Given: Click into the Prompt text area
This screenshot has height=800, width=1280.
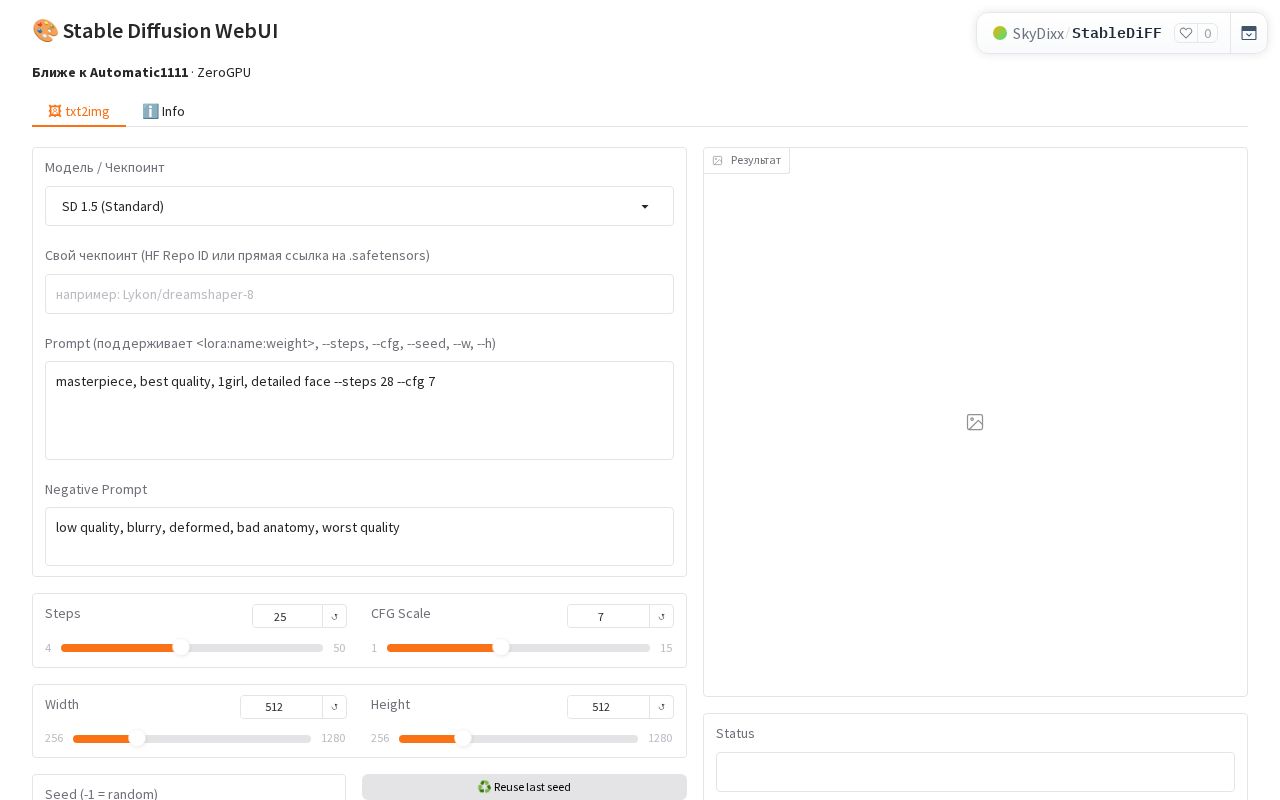Looking at the screenshot, I should pyautogui.click(x=359, y=410).
